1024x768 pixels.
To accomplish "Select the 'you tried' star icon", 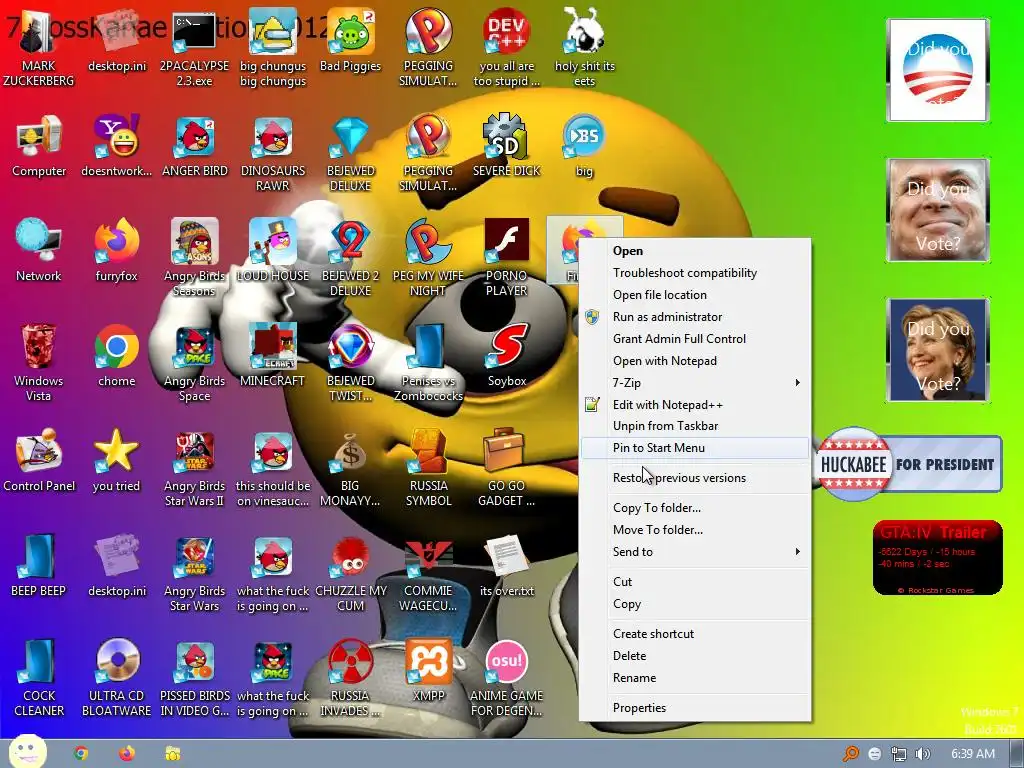I will point(117,462).
